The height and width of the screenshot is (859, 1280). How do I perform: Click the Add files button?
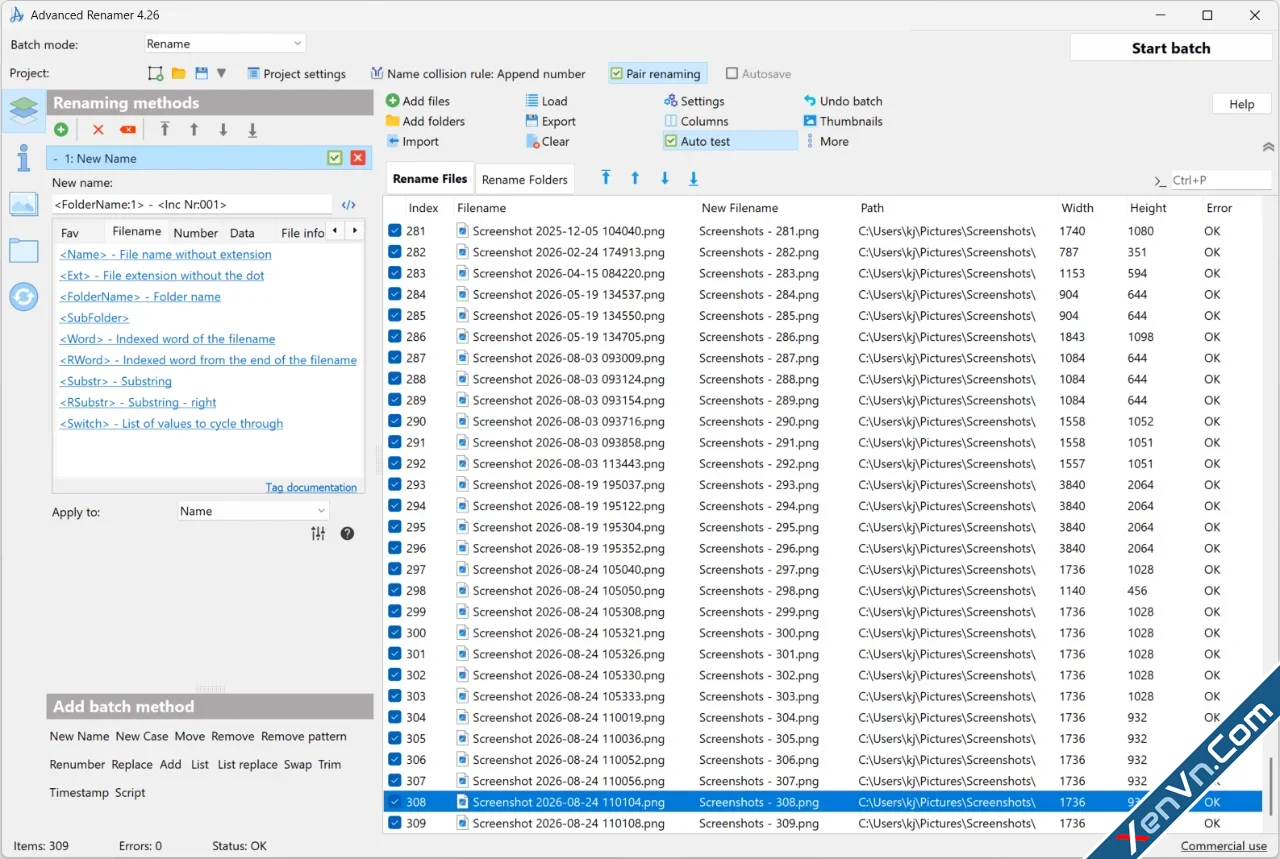418,101
